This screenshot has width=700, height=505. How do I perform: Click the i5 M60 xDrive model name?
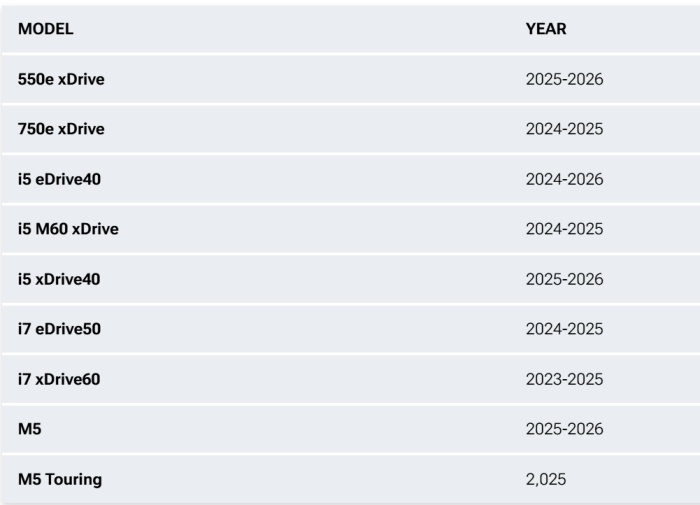click(68, 229)
